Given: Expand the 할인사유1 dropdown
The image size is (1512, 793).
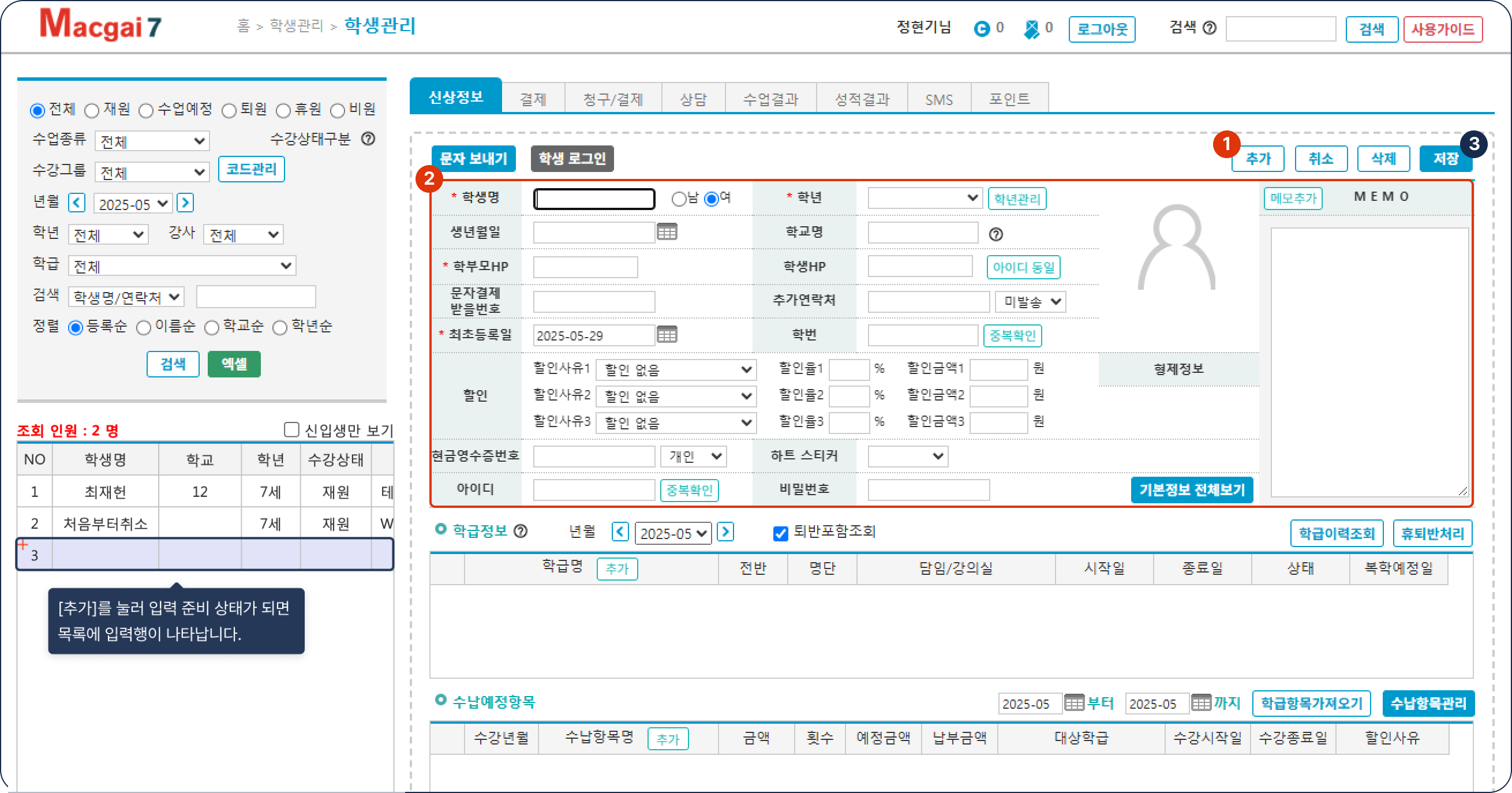Looking at the screenshot, I should click(x=676, y=369).
